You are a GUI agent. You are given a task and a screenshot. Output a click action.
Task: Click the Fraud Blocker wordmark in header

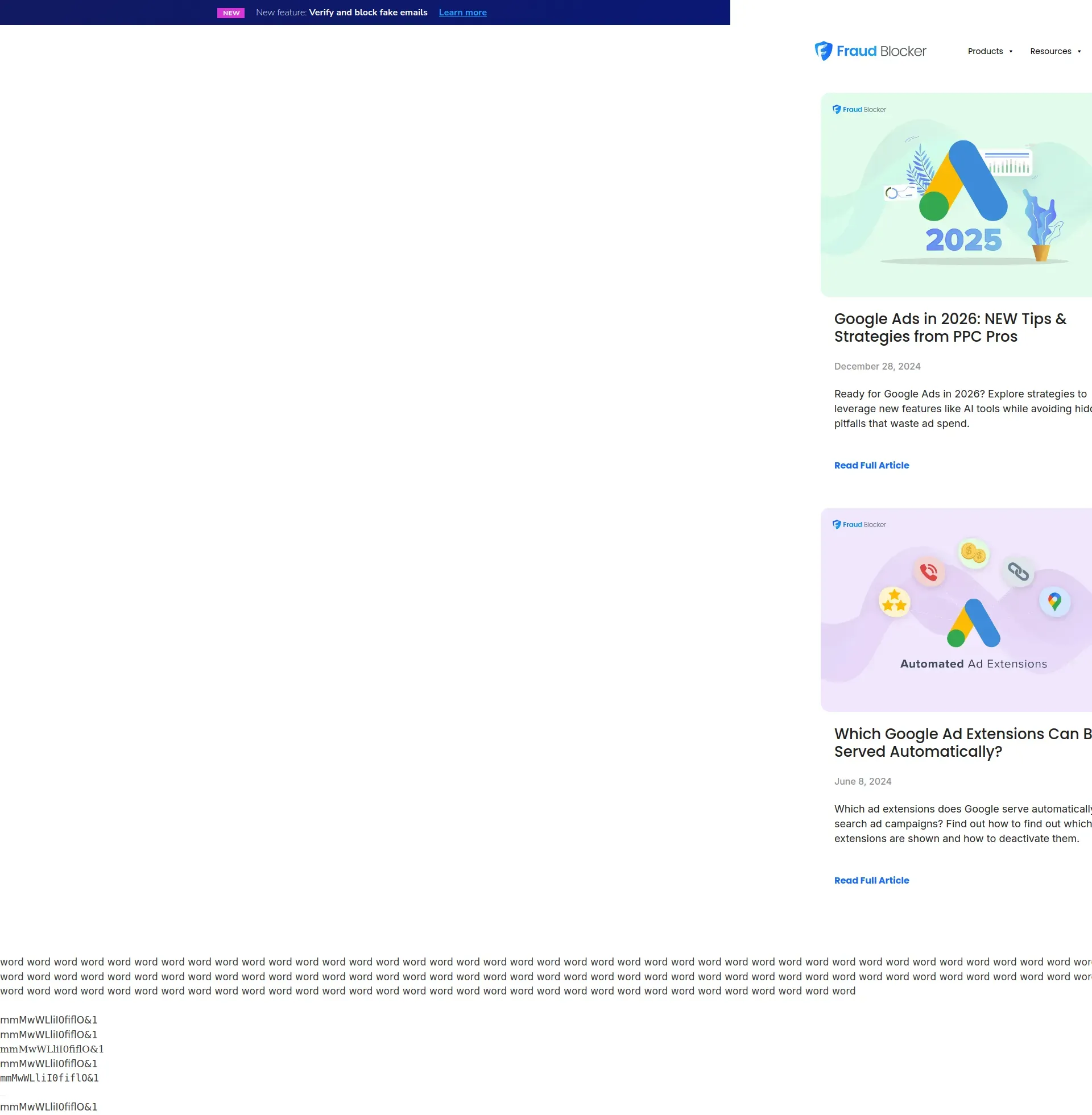881,51
